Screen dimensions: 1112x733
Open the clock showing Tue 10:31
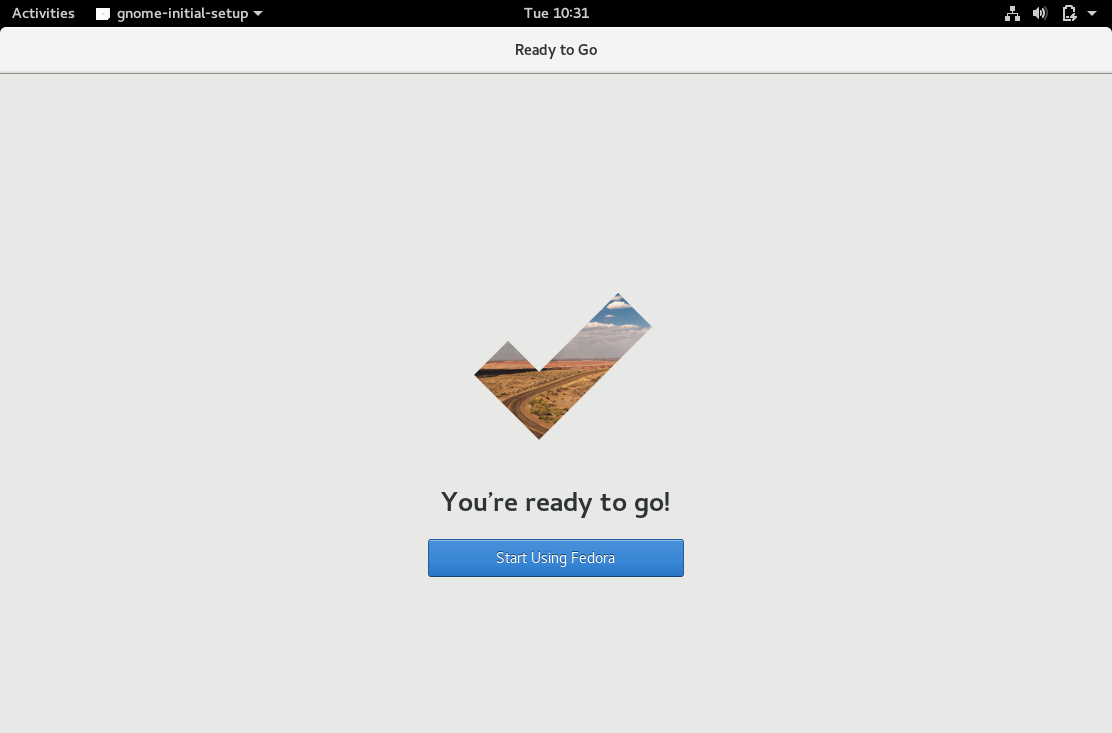556,13
